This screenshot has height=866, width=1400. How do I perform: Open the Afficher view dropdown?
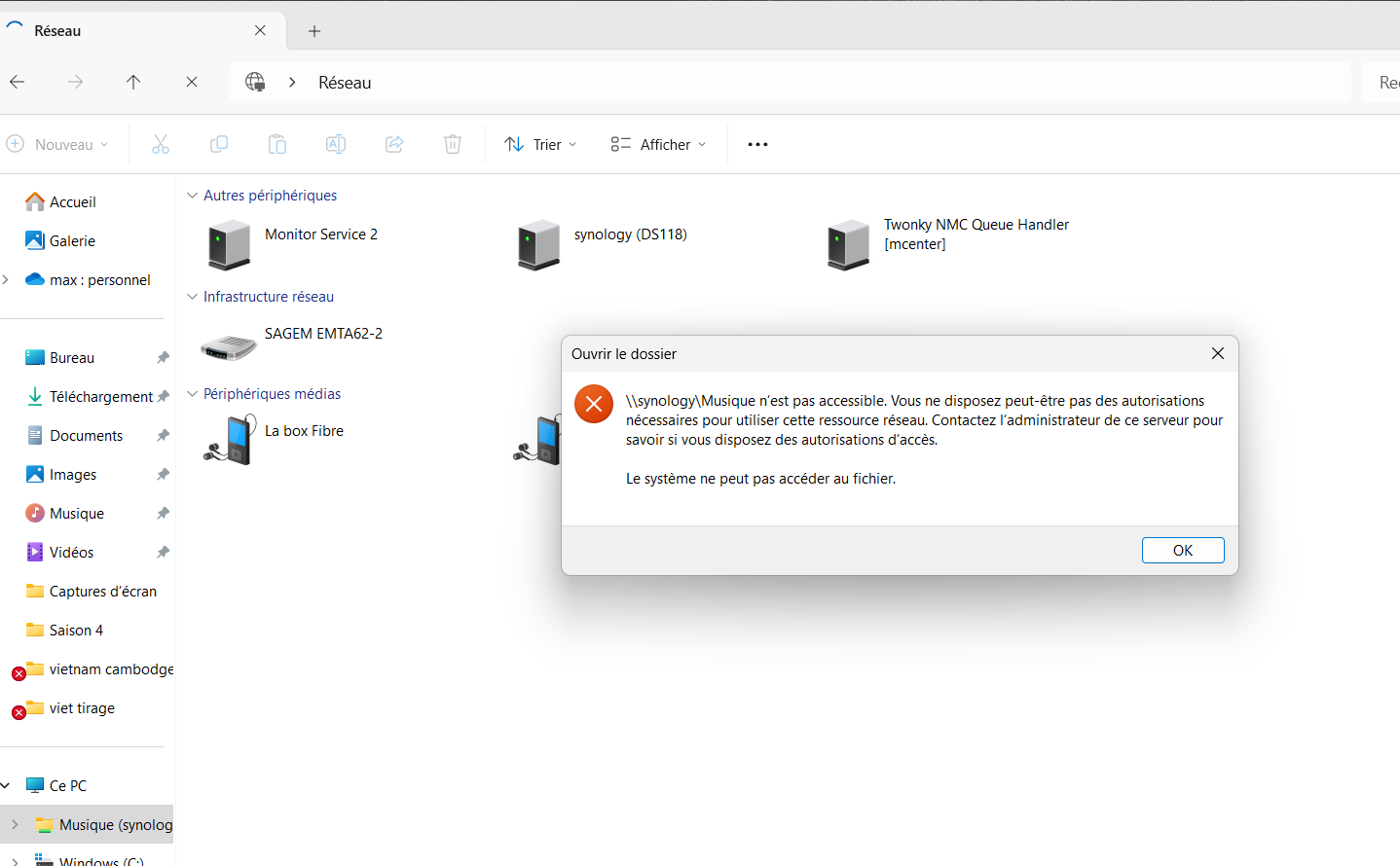tap(658, 145)
